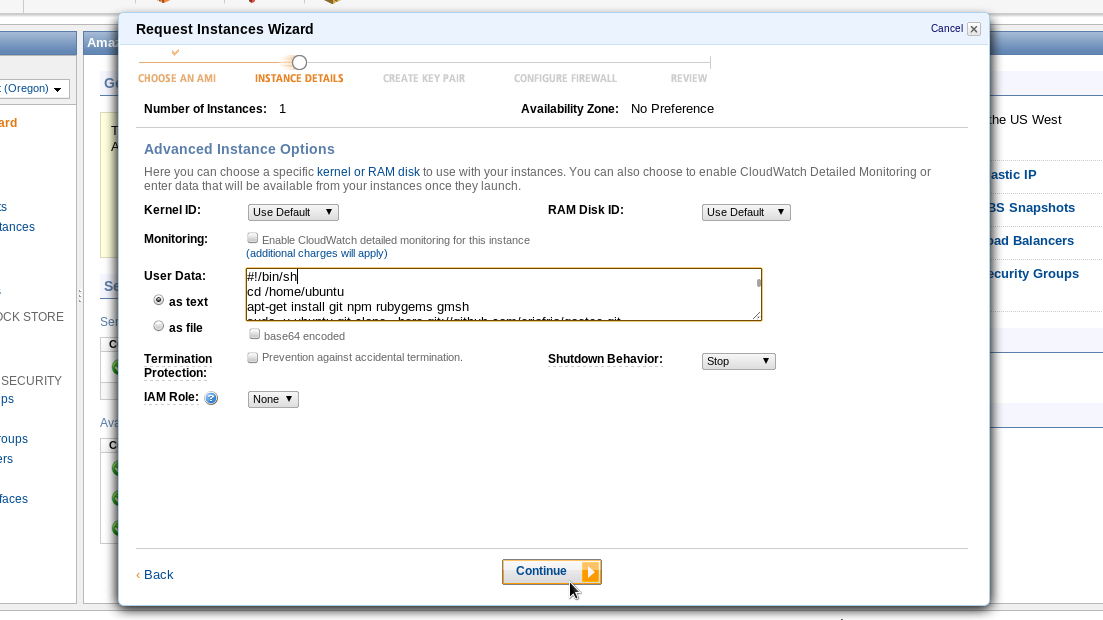
Task: Close the wizard with the X icon
Action: 974,29
